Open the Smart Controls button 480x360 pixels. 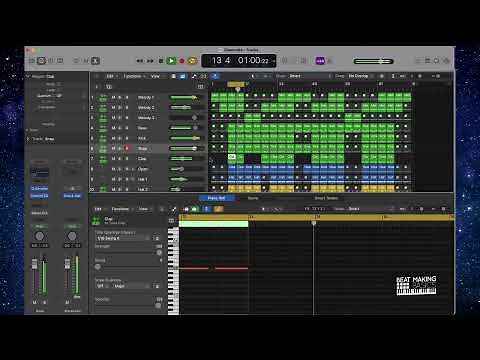(x=76, y=61)
